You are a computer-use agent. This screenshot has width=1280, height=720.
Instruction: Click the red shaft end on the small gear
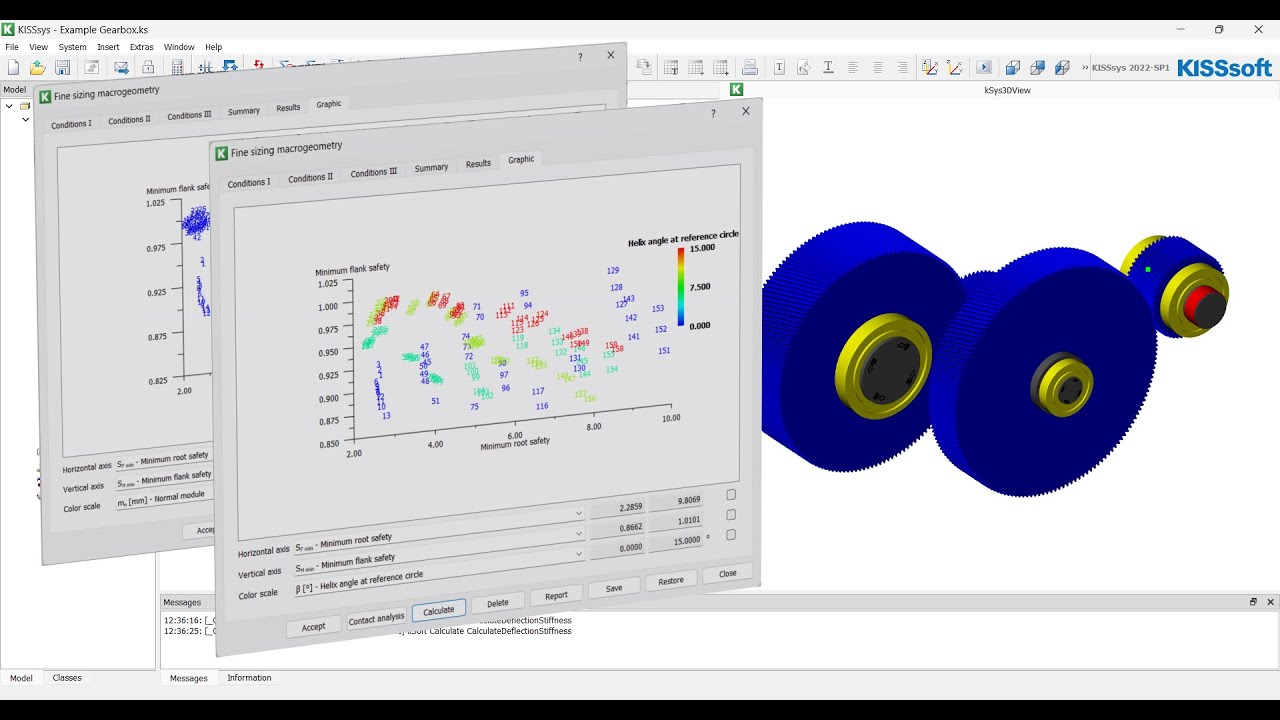[x=1204, y=305]
